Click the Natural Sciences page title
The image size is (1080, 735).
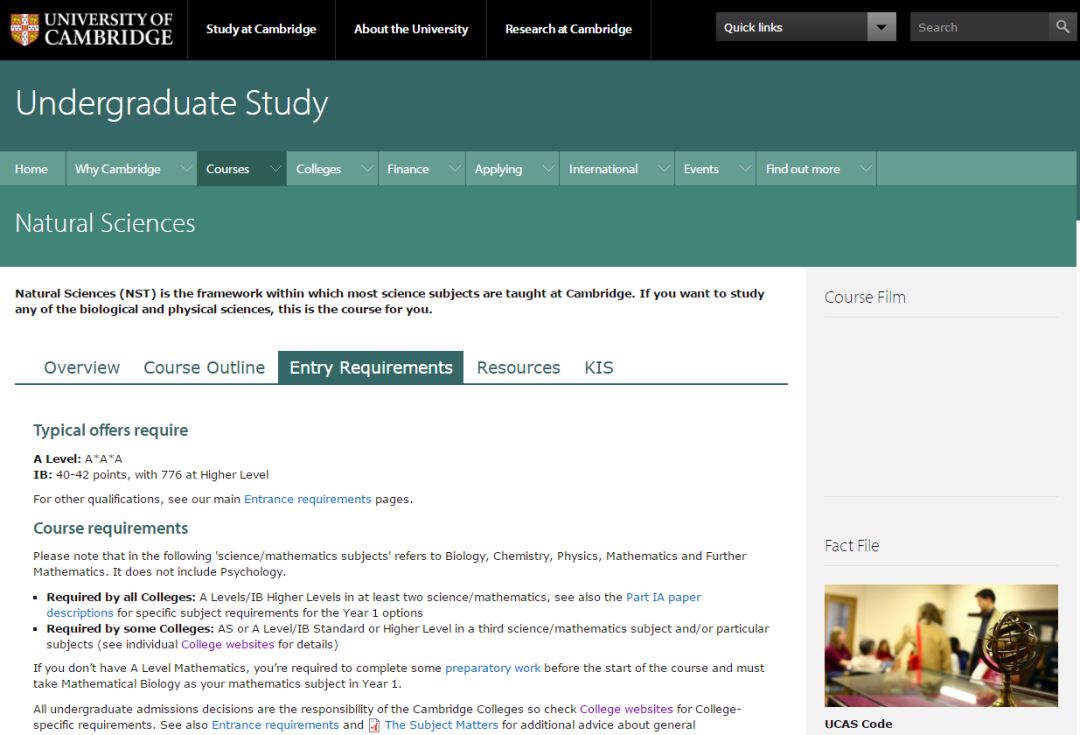pos(105,223)
